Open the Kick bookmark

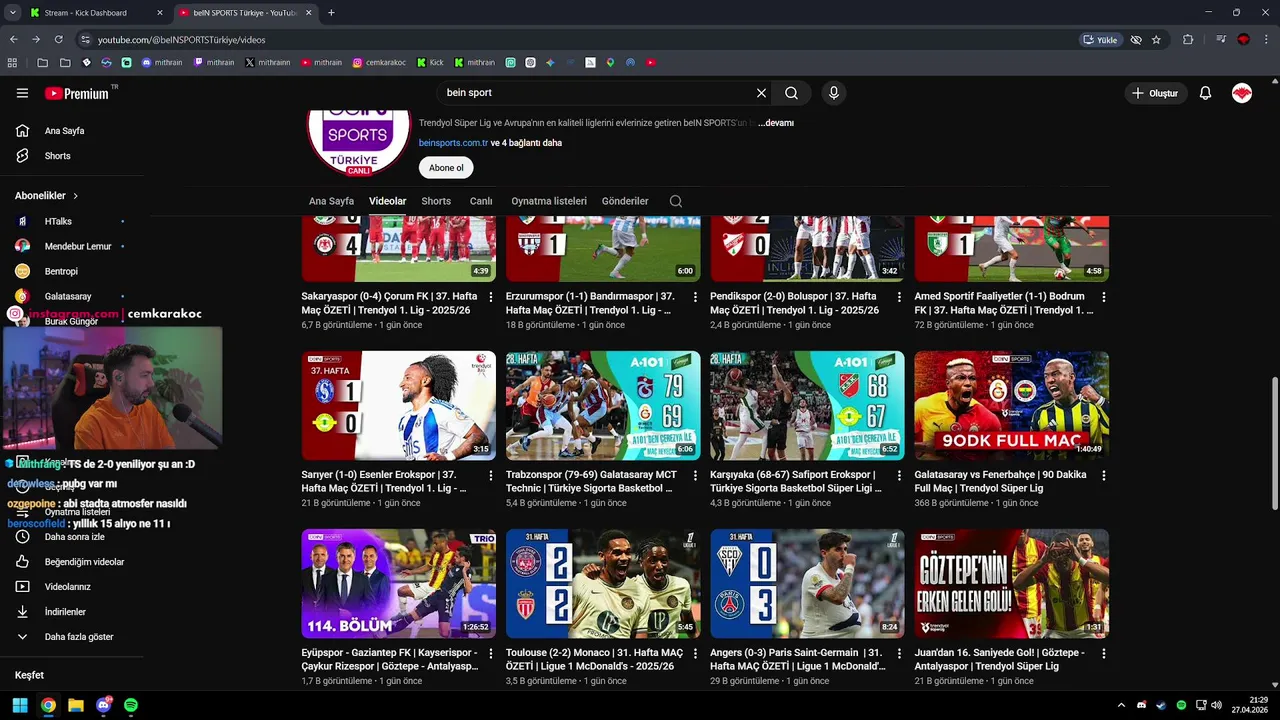[431, 62]
